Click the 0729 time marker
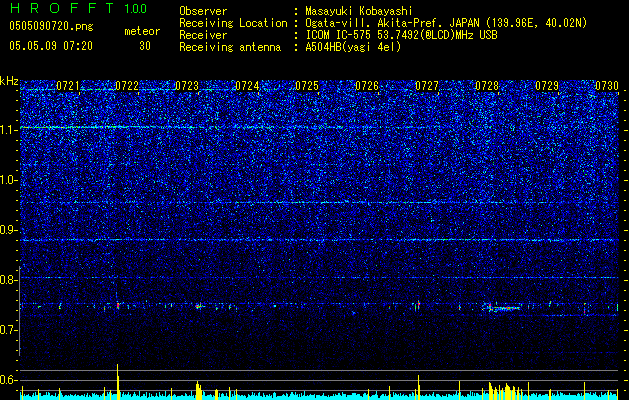Viewport: 629px width, 400px height. [x=547, y=86]
